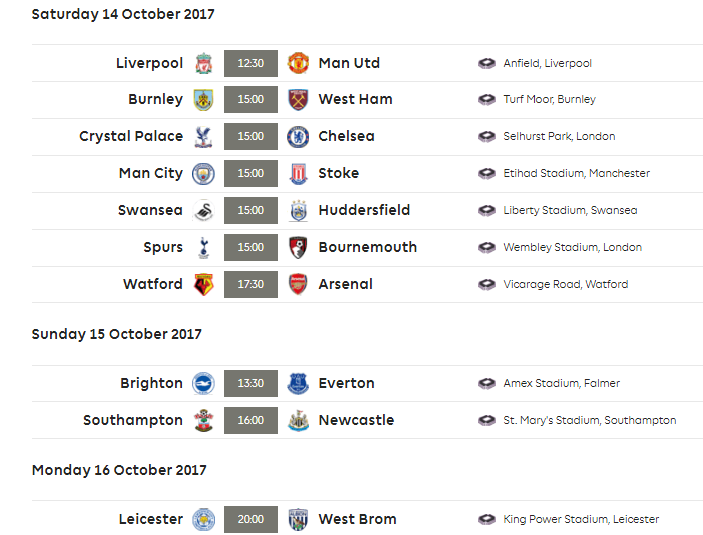Open the Huddersfield team link
The image size is (703, 535).
click(x=364, y=210)
